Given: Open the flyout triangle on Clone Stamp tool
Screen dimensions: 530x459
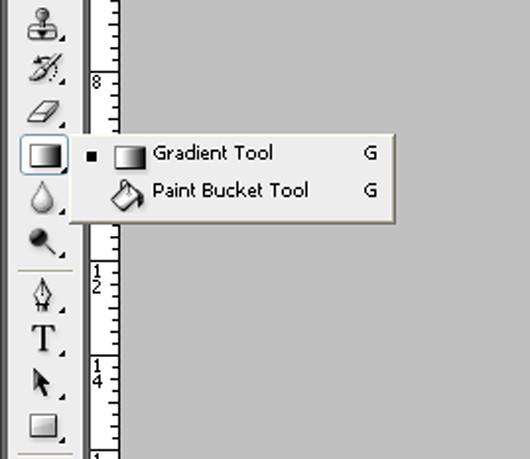Looking at the screenshot, I should coord(62,38).
